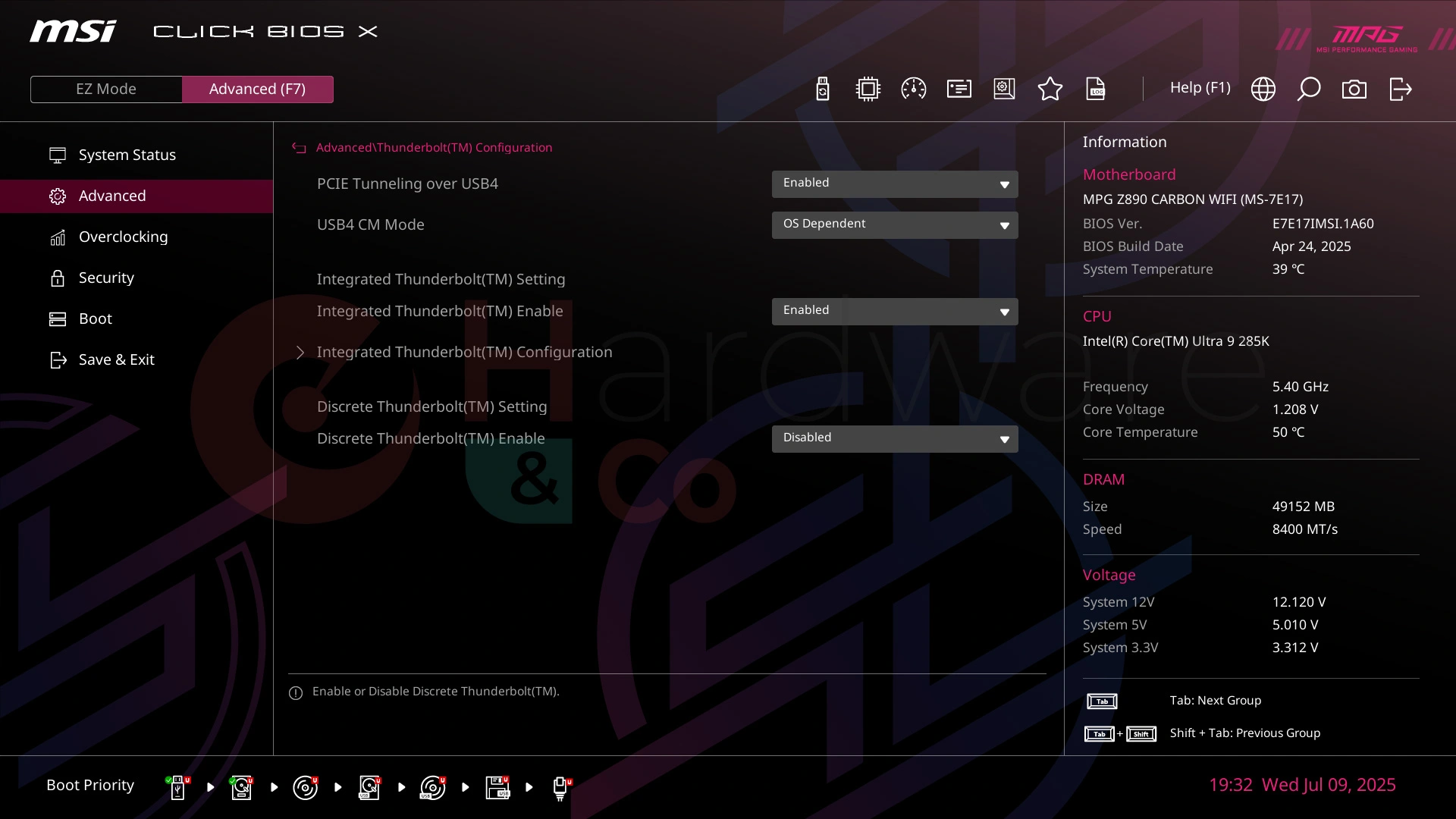Click the monitor icon beside System Status
This screenshot has width=1456, height=819.
[58, 155]
